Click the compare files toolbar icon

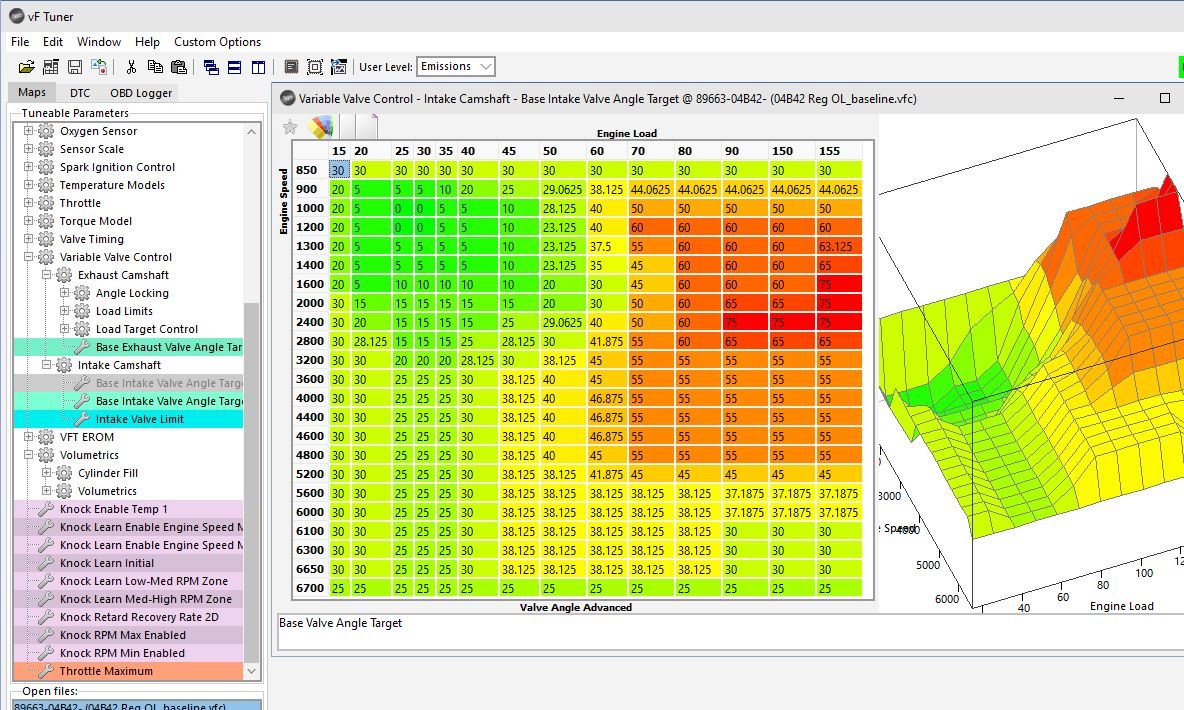tap(99, 67)
